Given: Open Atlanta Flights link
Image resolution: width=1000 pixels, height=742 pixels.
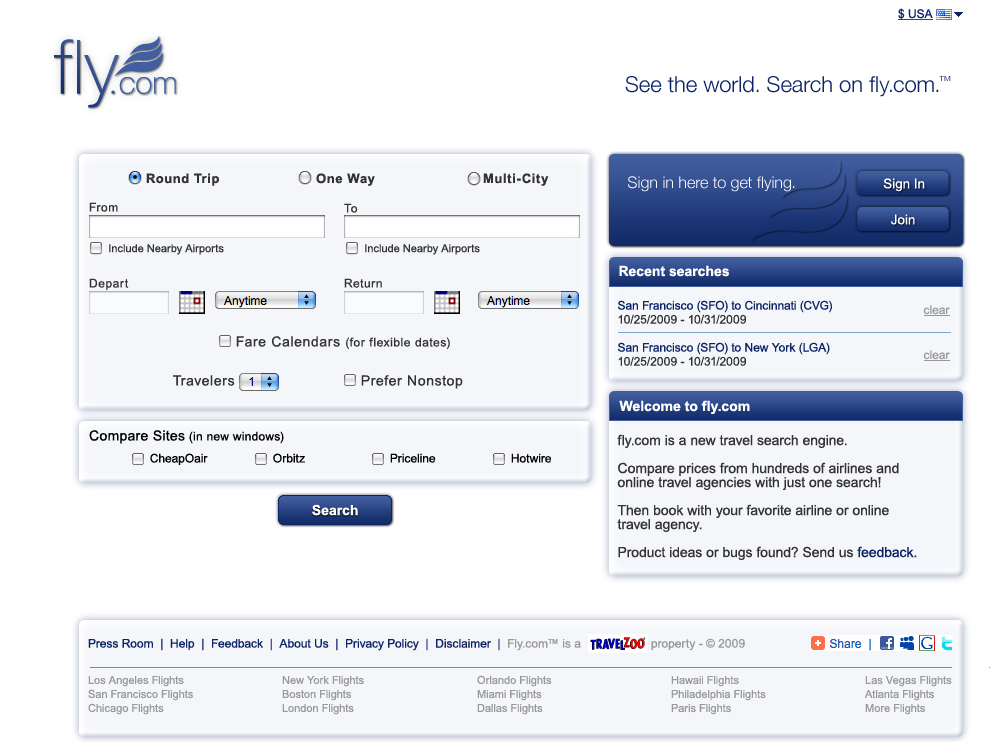Looking at the screenshot, I should coord(899,694).
